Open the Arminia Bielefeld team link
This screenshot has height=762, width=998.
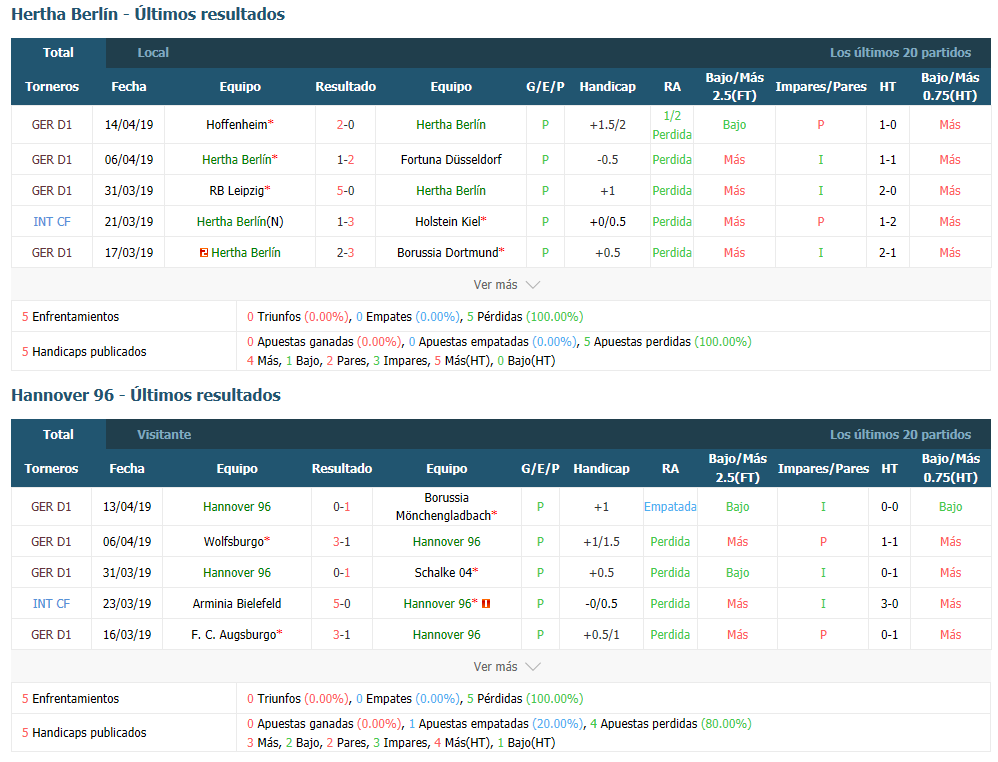(x=237, y=603)
